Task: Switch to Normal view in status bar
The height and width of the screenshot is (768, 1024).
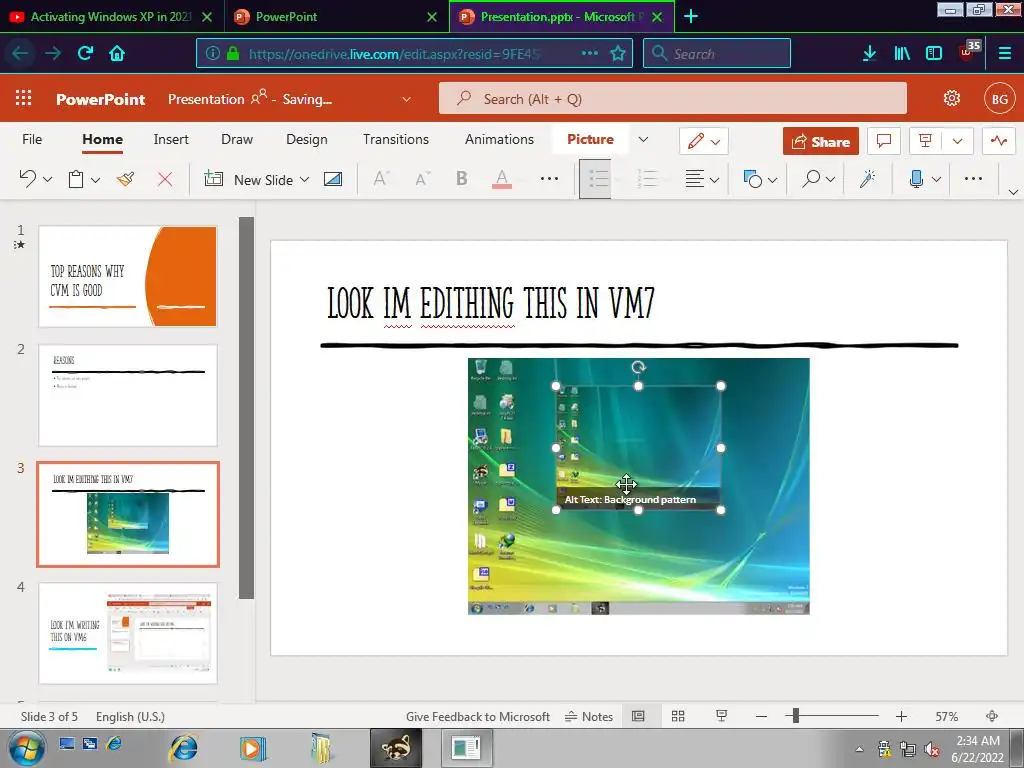Action: click(638, 716)
